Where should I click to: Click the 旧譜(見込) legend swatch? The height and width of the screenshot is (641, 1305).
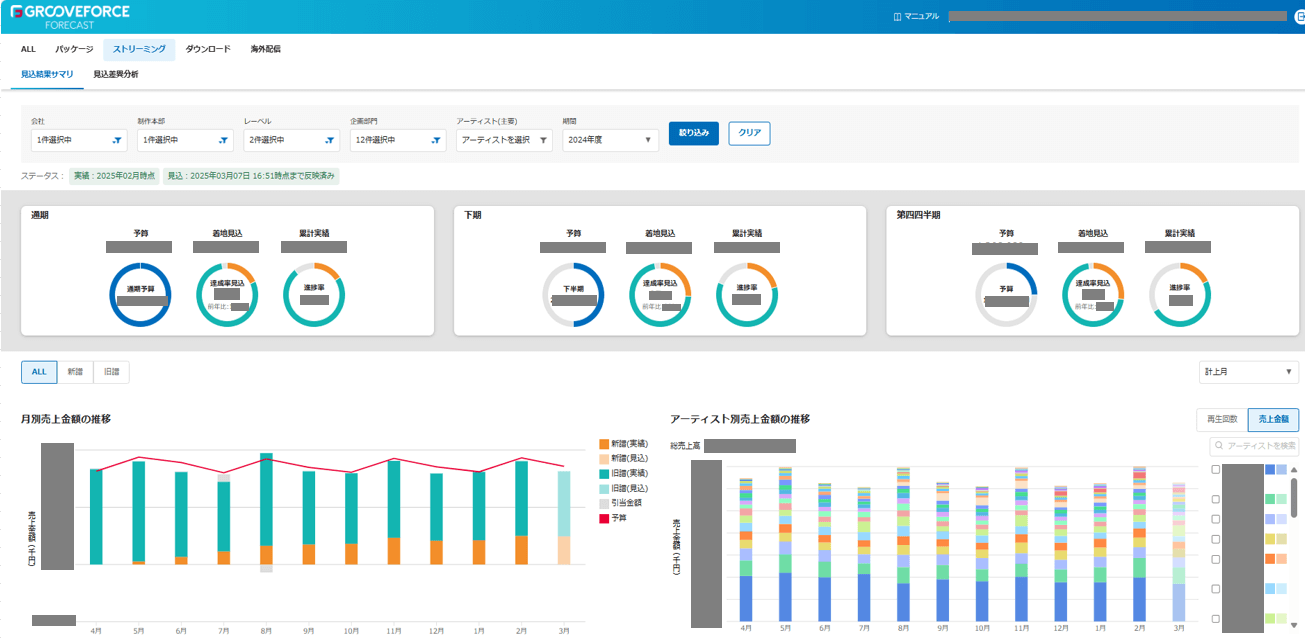(x=604, y=488)
